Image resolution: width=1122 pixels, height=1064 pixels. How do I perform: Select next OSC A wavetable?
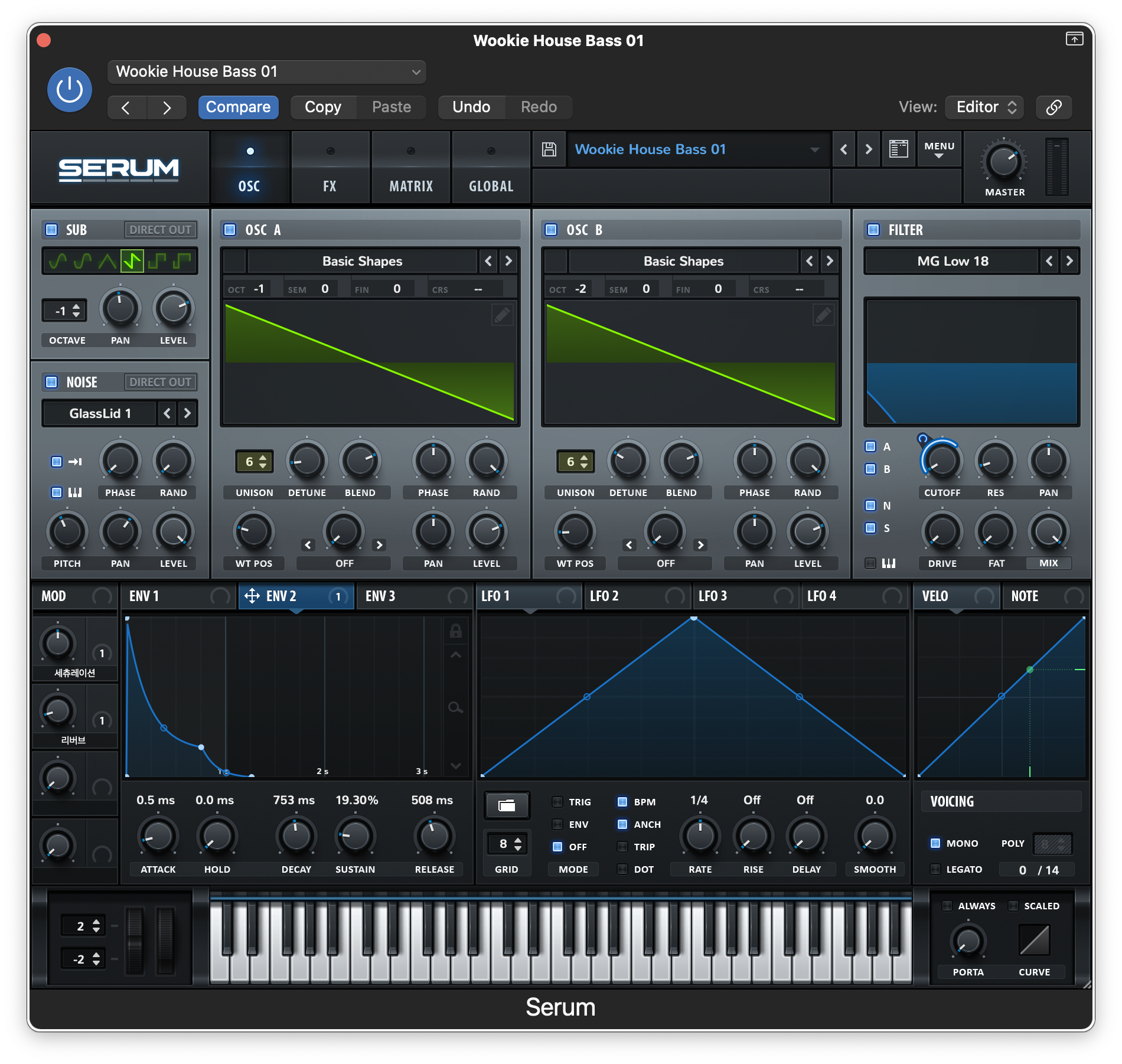[x=508, y=261]
